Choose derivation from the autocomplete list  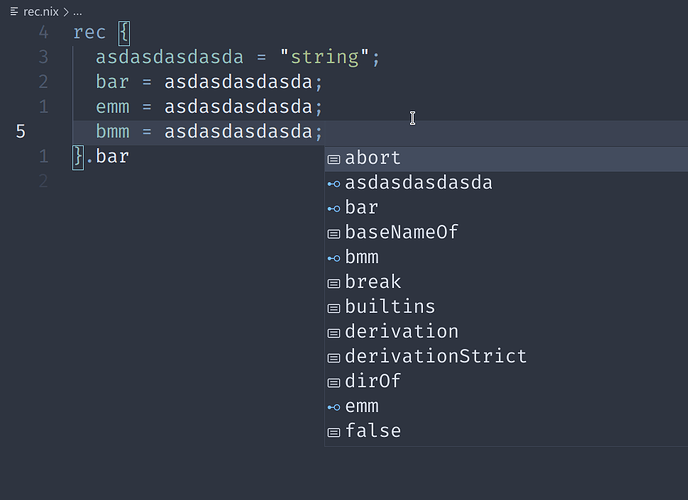pyautogui.click(x=506, y=332)
